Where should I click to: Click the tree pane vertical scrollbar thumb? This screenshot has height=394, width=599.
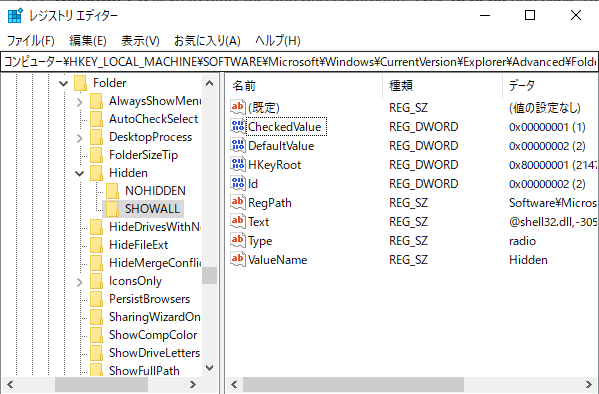(x=209, y=276)
